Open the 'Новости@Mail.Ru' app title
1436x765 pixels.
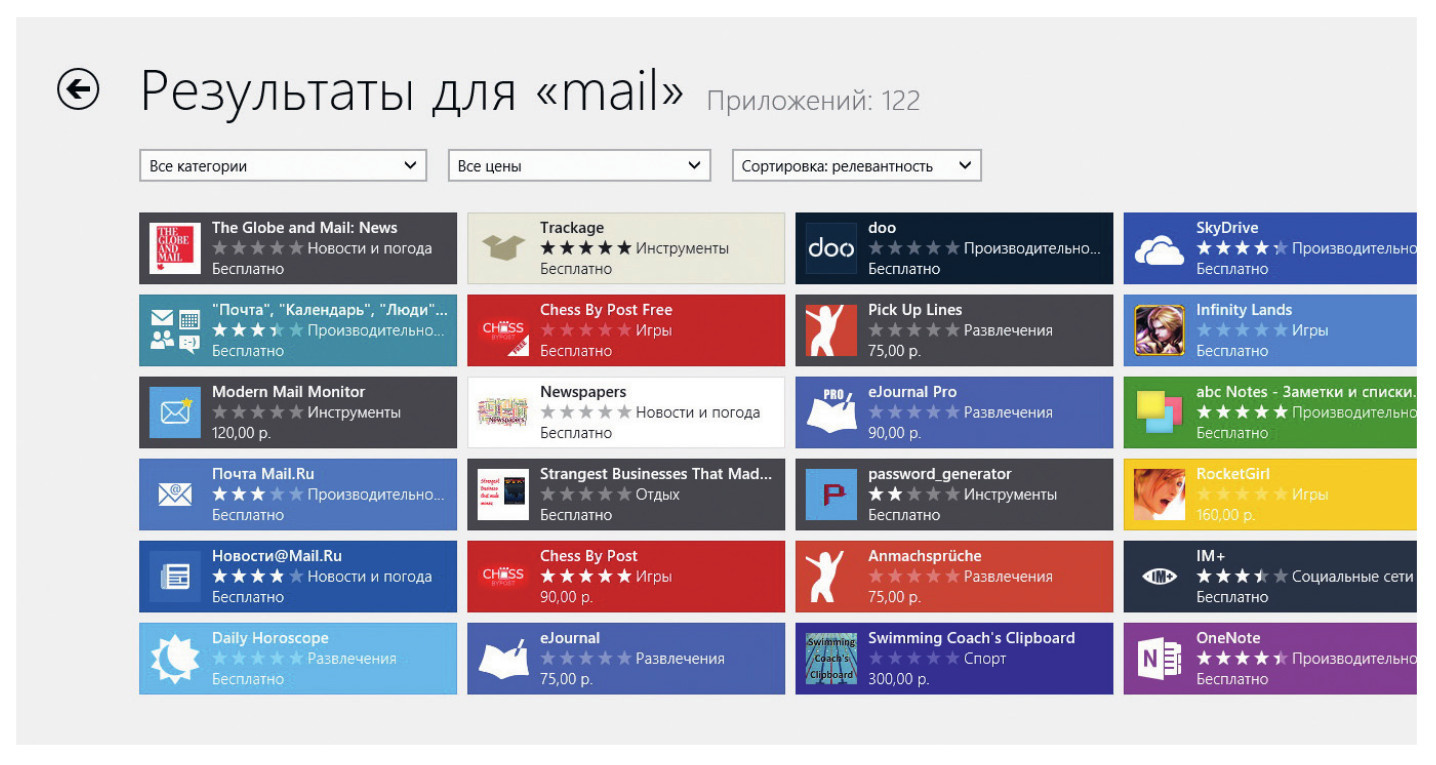tap(276, 556)
